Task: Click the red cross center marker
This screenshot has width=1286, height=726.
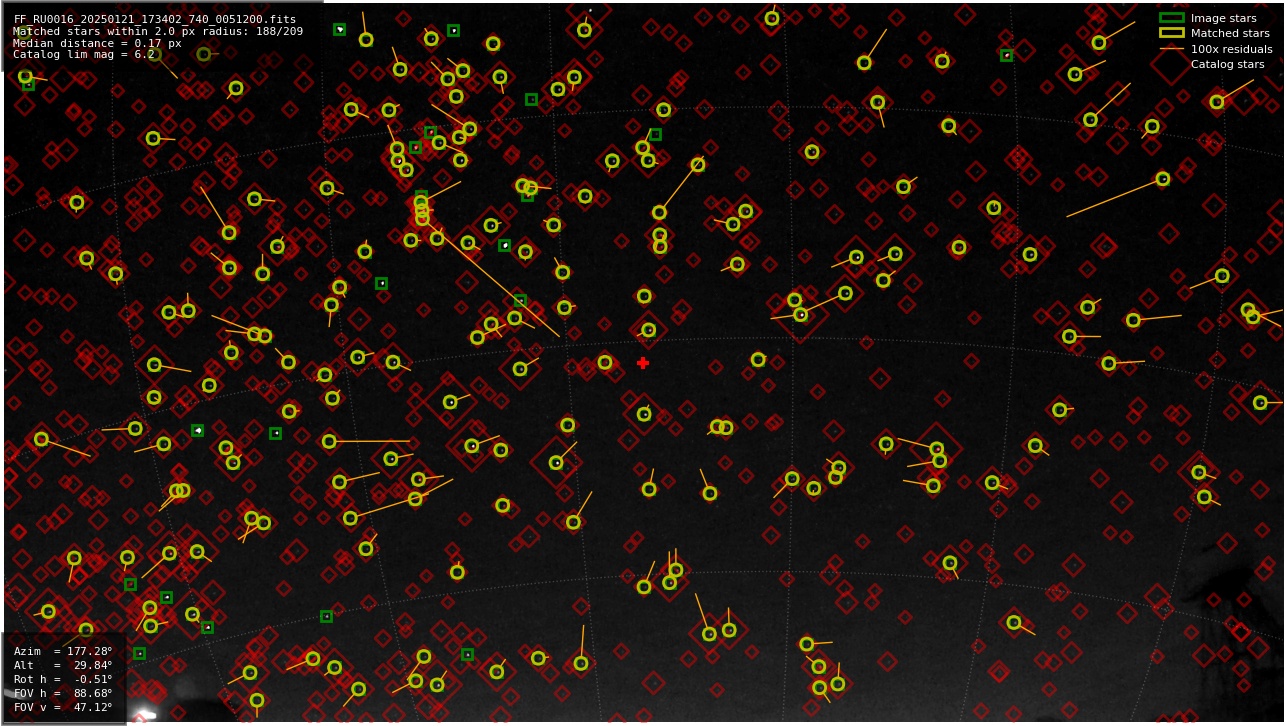Action: pos(643,363)
